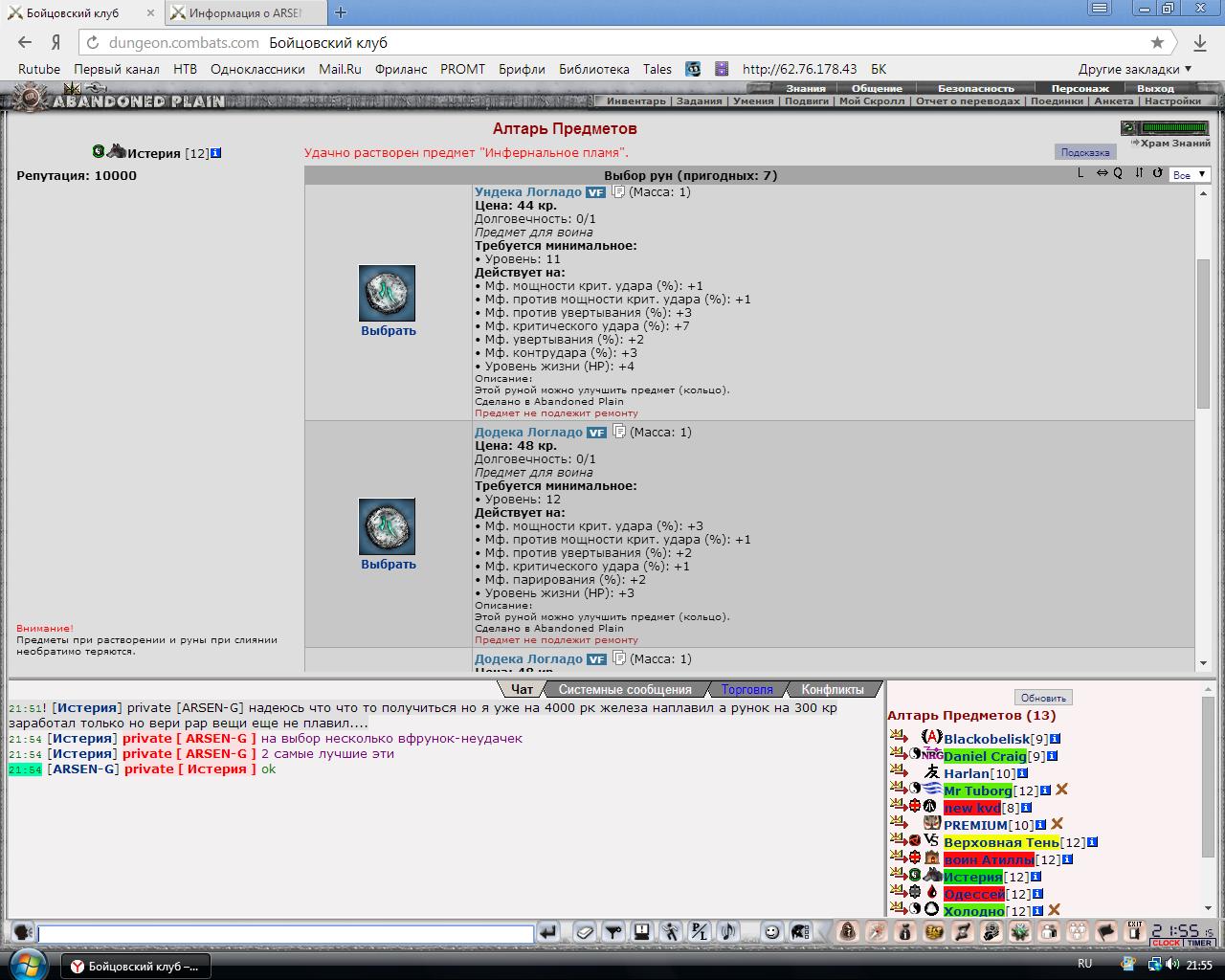Click the helmet icon in chat bar

pos(800,932)
